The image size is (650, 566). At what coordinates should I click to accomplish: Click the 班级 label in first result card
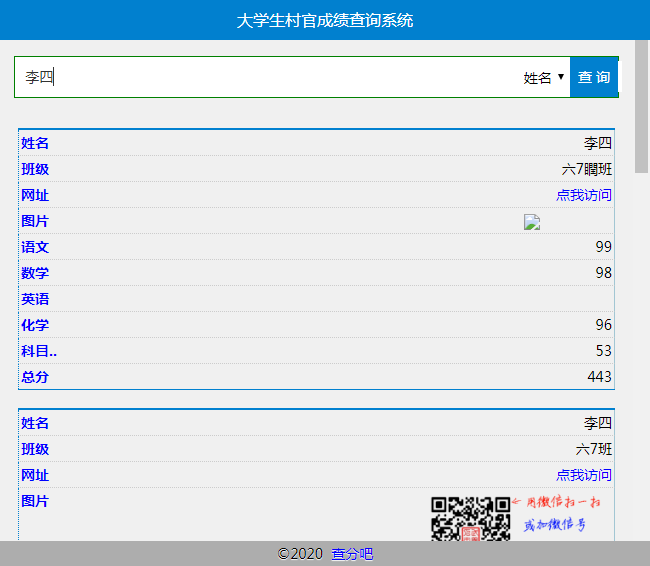(x=35, y=169)
